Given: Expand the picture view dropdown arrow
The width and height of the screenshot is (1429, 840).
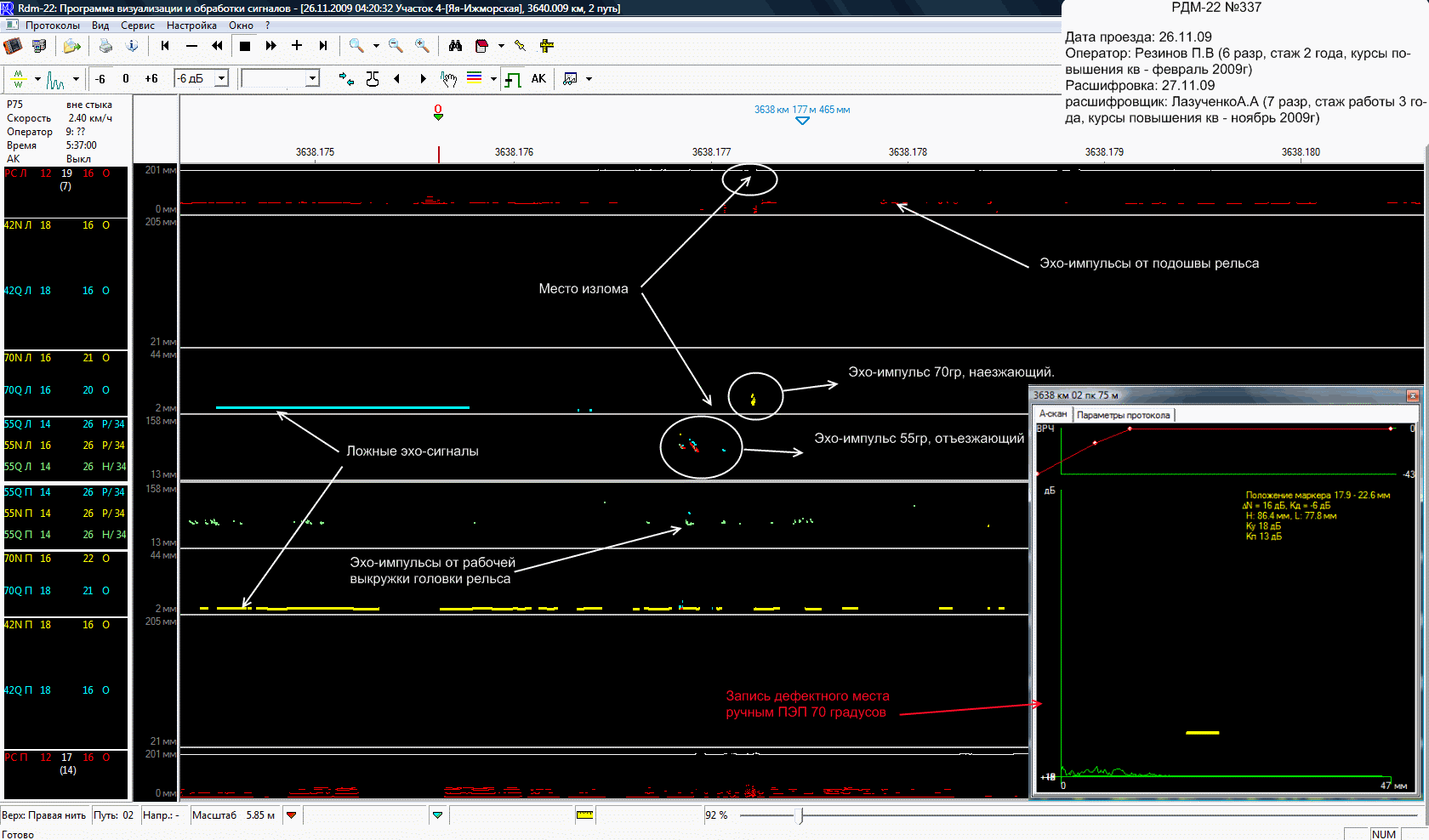Looking at the screenshot, I should pyautogui.click(x=589, y=79).
